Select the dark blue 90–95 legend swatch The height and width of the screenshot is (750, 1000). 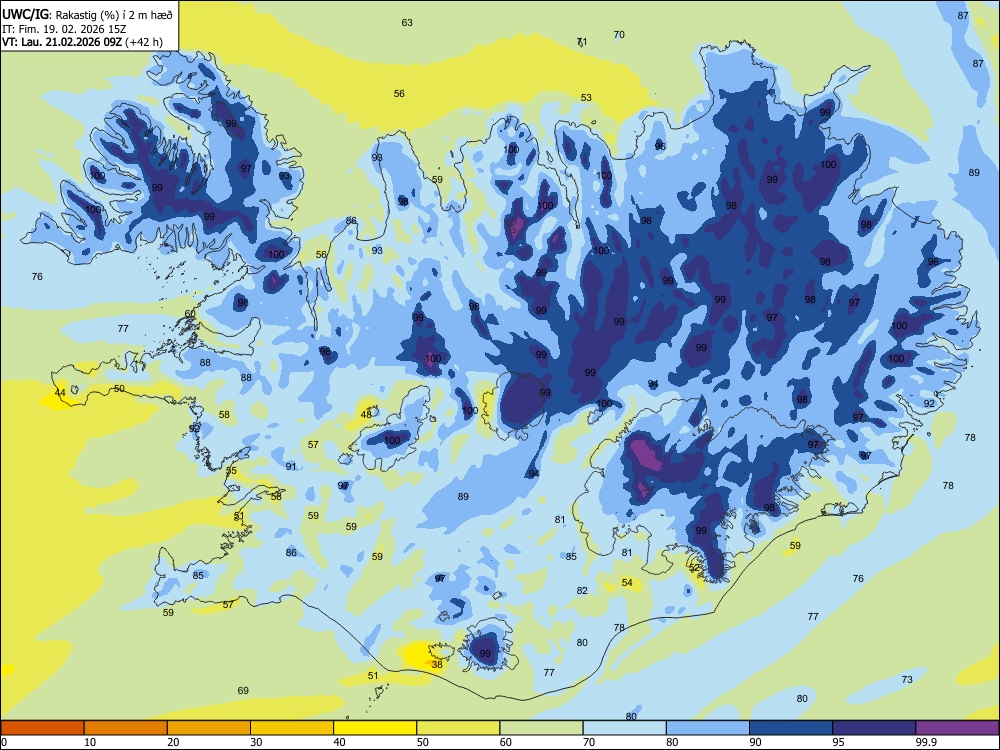pos(791,728)
